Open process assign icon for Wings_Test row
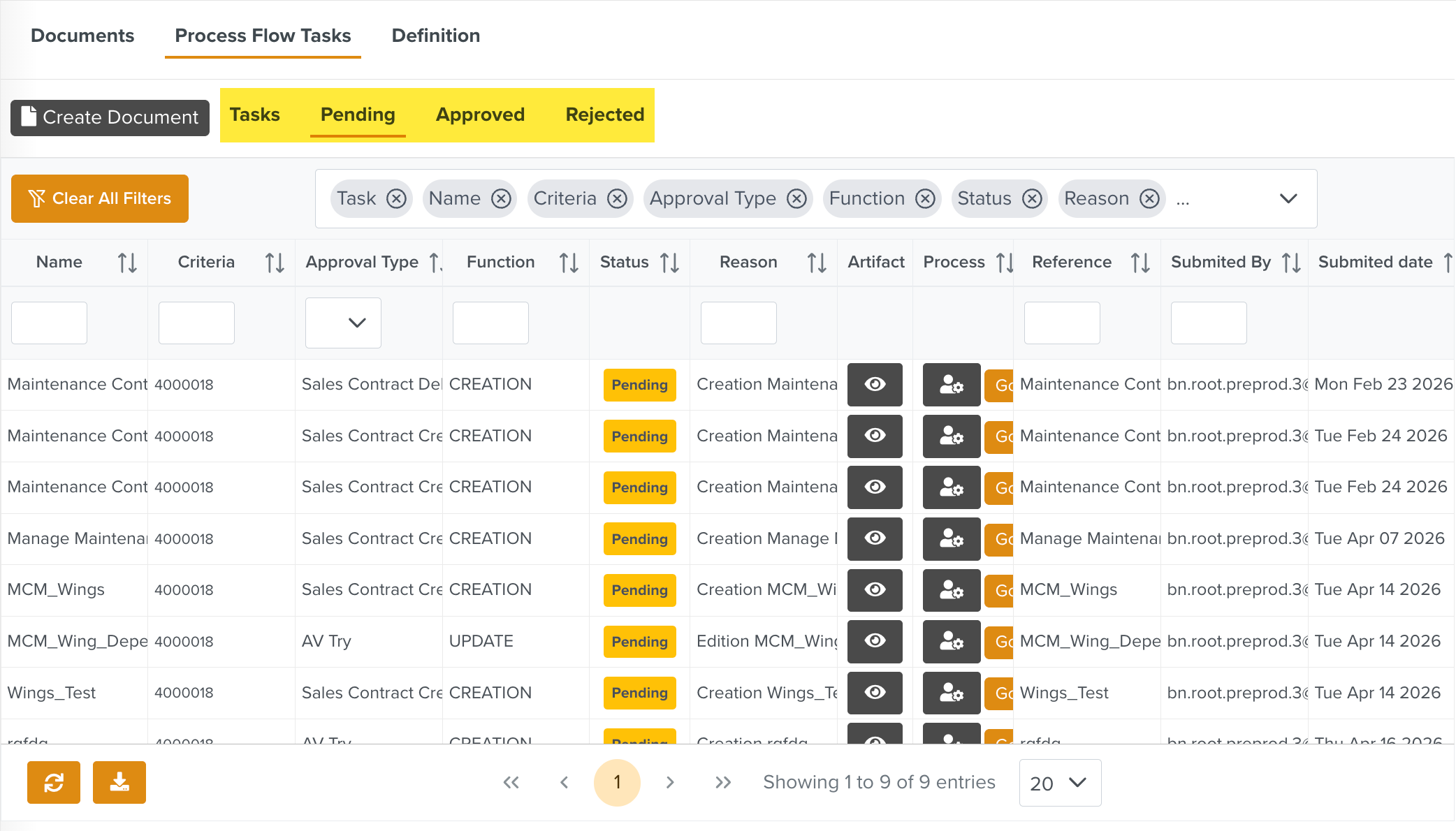This screenshot has height=831, width=1456. (951, 693)
